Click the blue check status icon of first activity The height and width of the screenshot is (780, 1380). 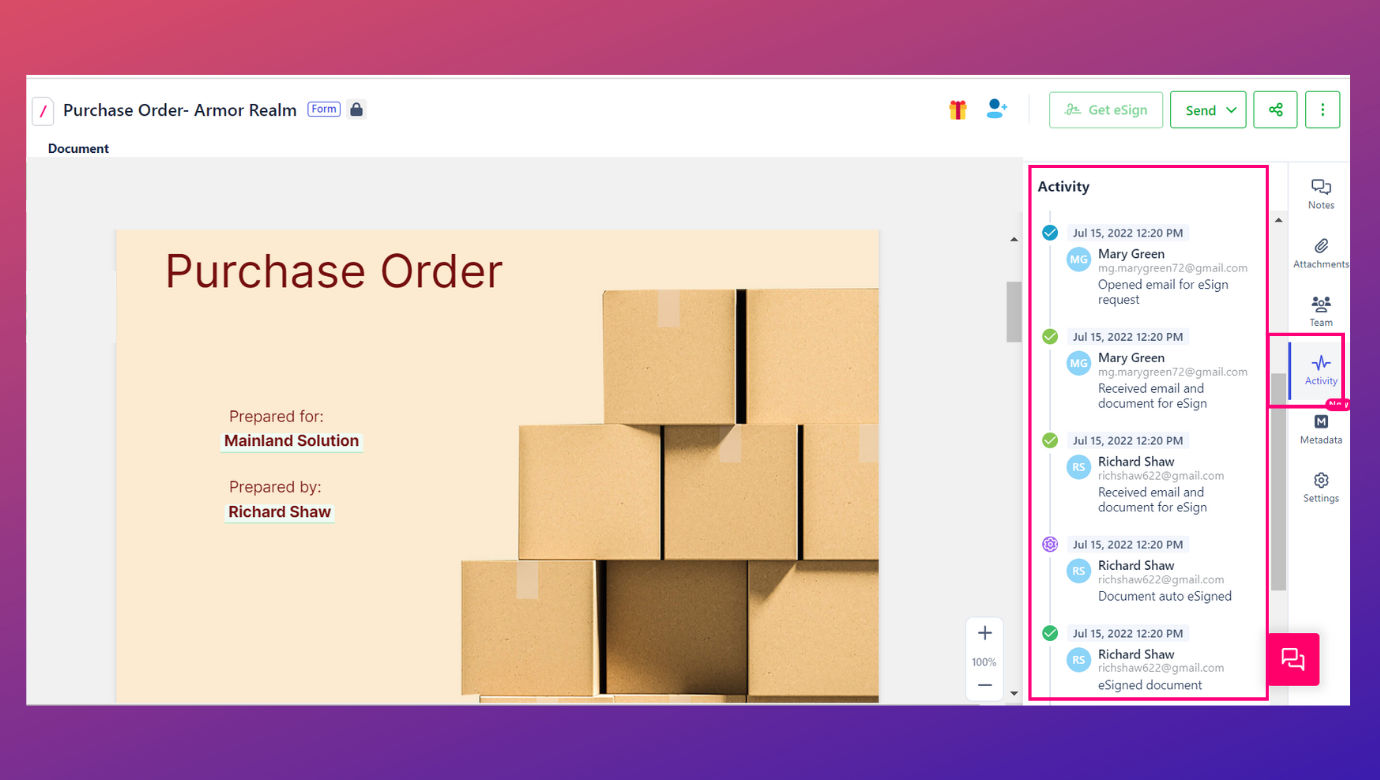[x=1050, y=233]
